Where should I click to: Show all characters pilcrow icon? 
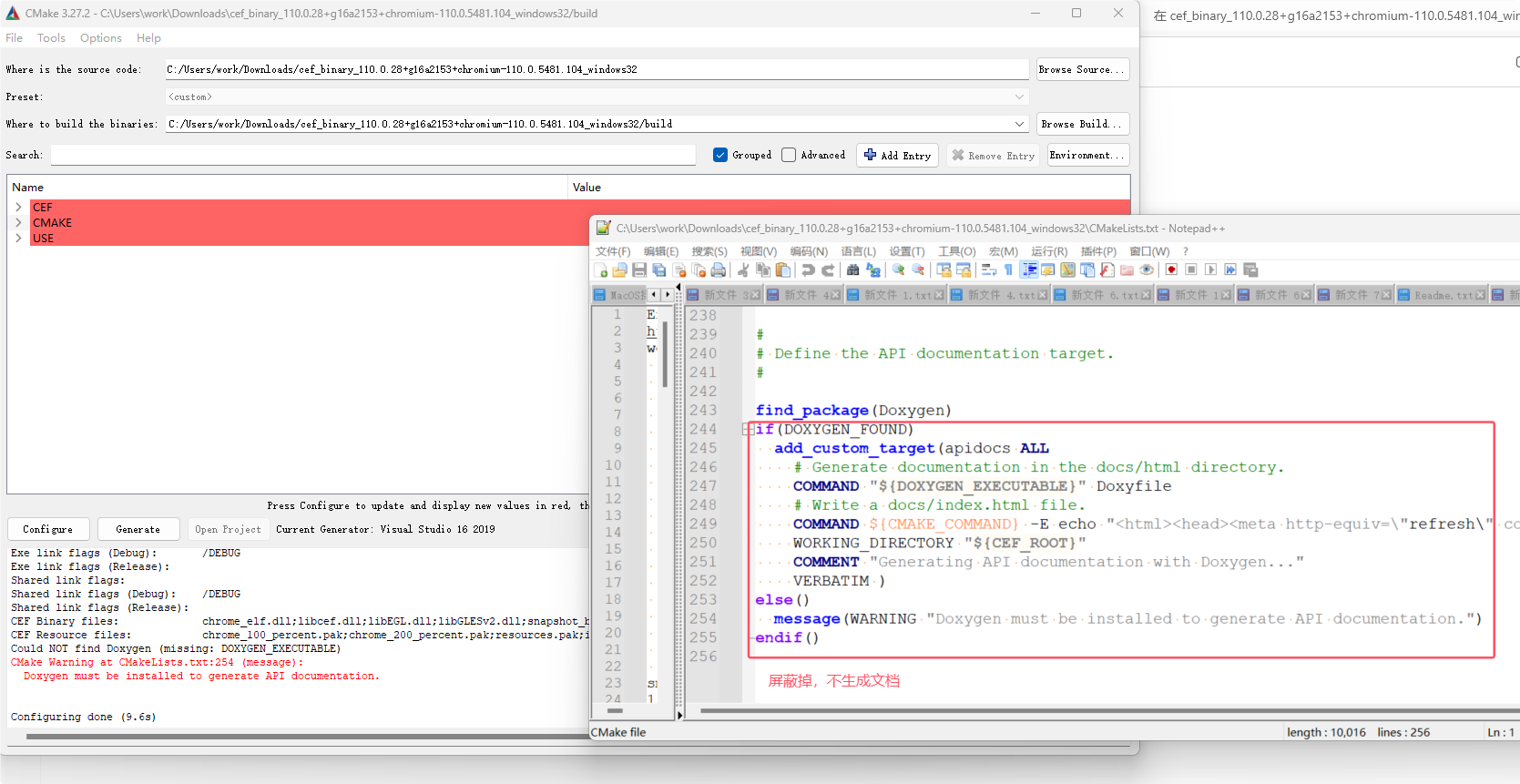coord(1008,270)
